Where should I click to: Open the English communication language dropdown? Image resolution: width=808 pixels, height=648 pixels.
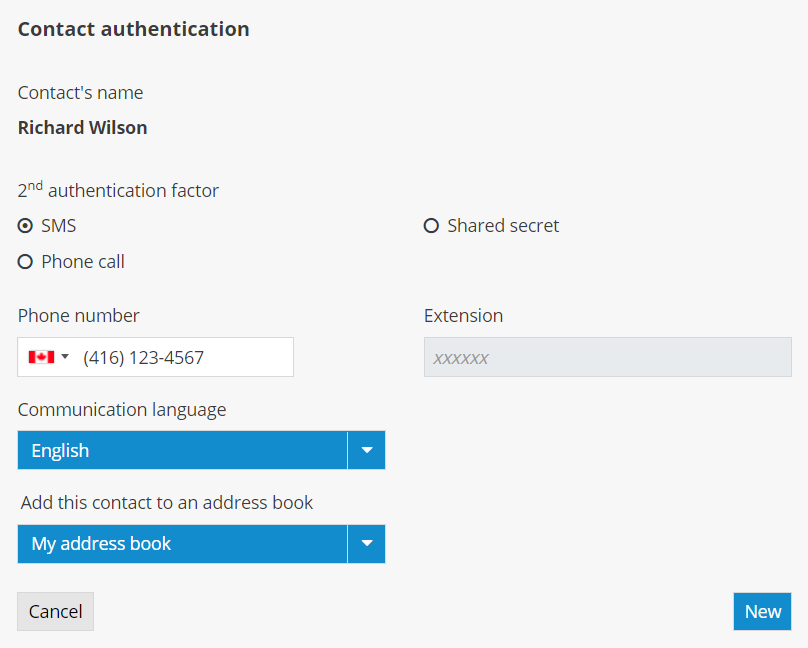click(x=182, y=450)
